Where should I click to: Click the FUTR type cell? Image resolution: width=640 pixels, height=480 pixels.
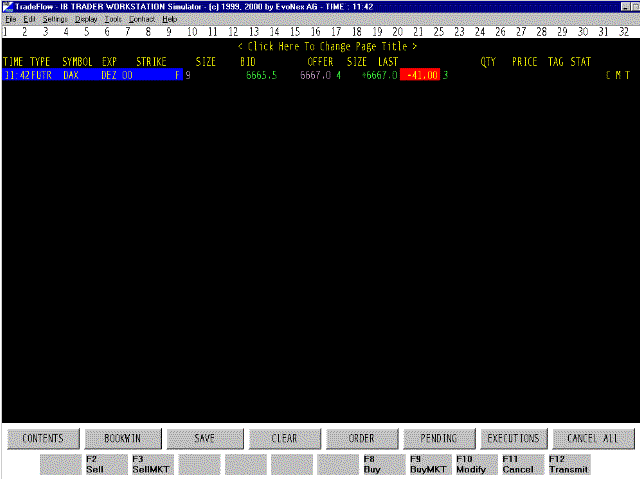click(x=41, y=75)
